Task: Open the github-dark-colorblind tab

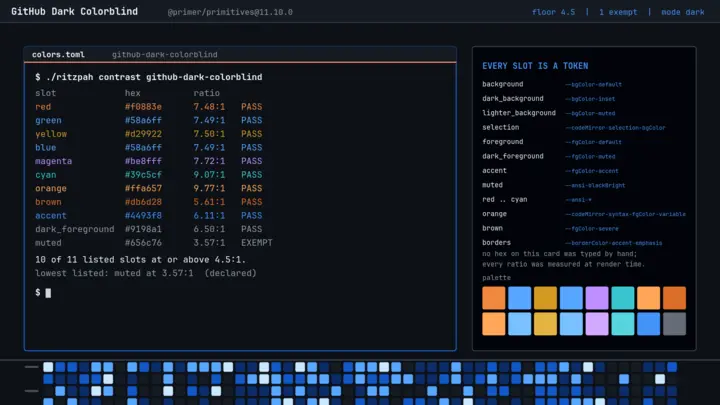Action: 164,55
